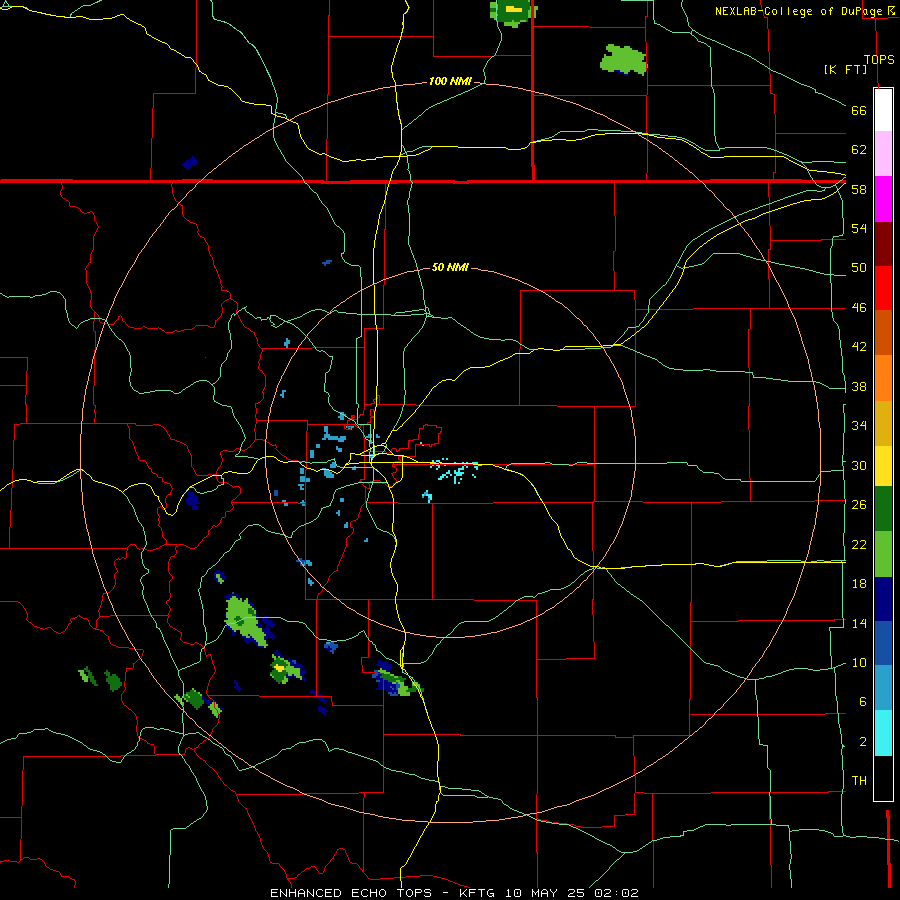Click the TH legend label

(859, 781)
